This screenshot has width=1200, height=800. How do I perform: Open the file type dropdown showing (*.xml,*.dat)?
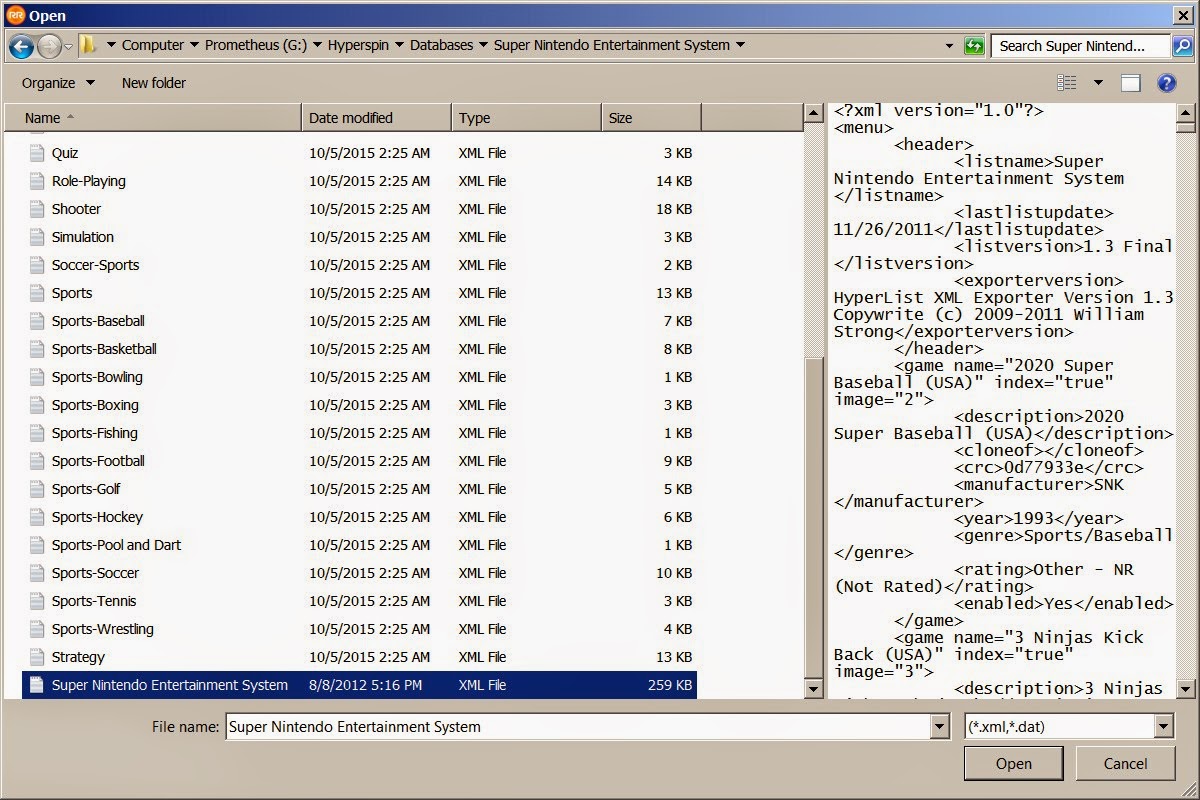tap(1162, 727)
